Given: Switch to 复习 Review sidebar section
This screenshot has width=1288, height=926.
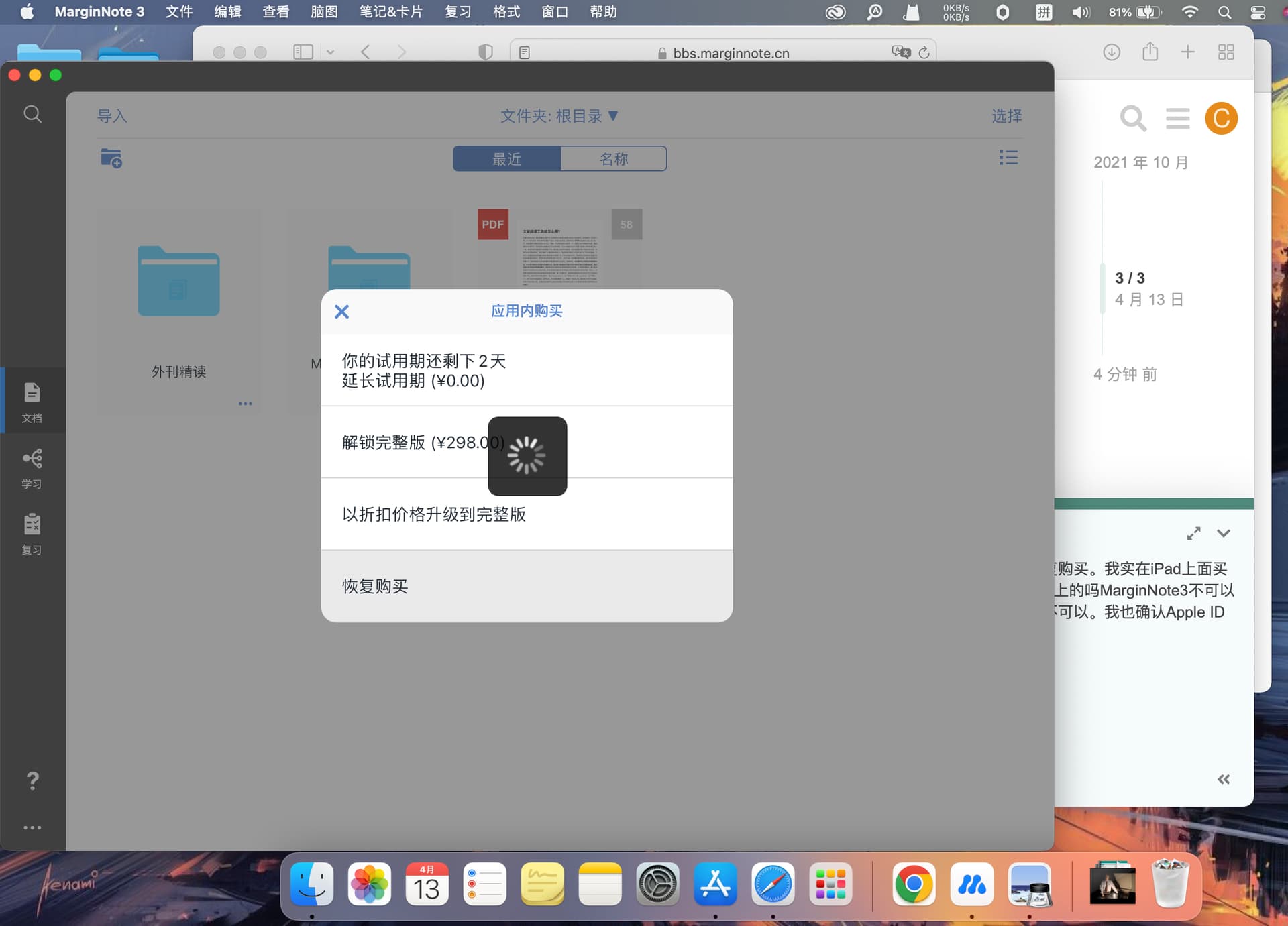Looking at the screenshot, I should [32, 534].
